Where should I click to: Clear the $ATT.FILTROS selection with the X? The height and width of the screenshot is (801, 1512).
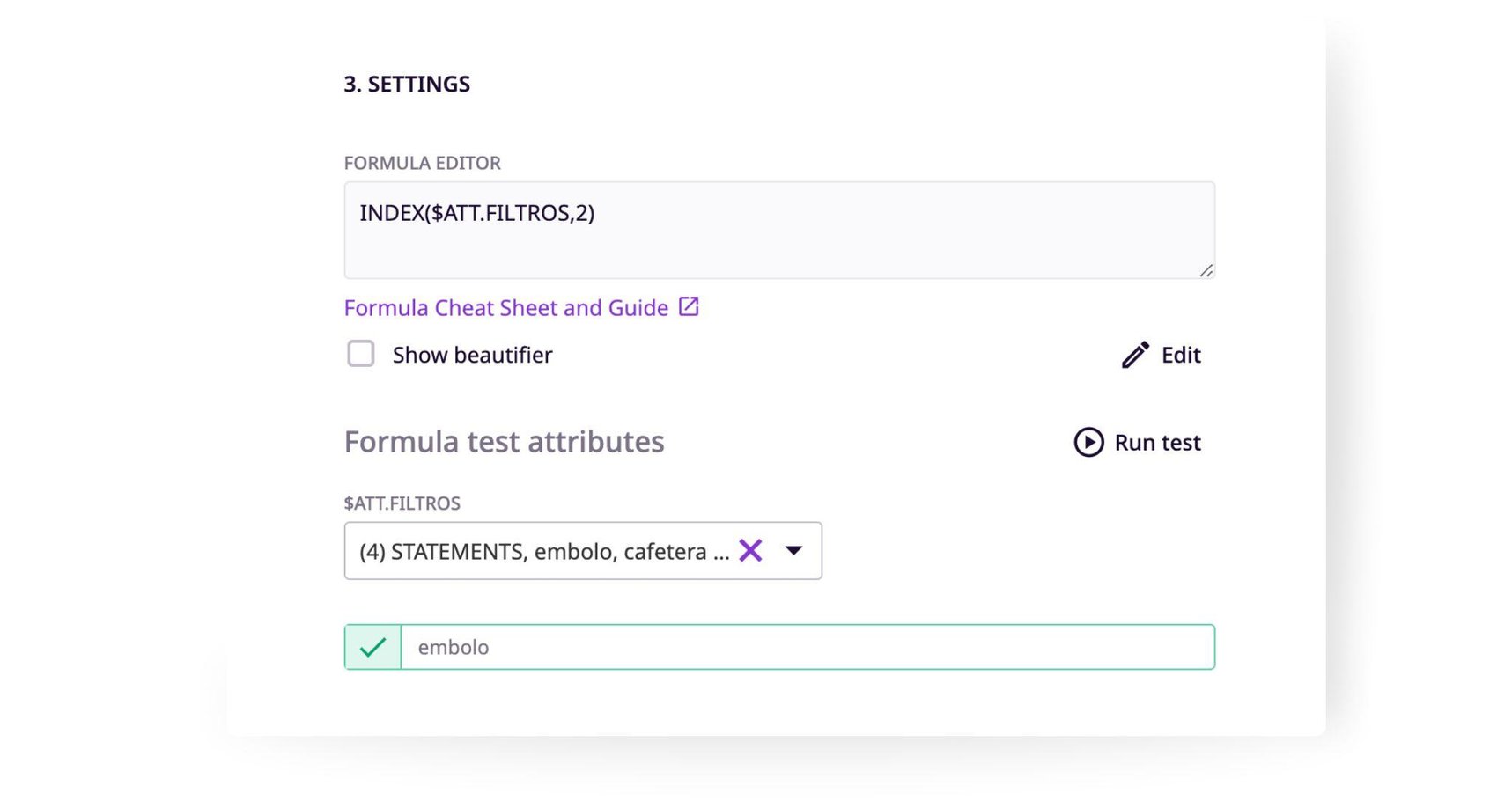(750, 551)
